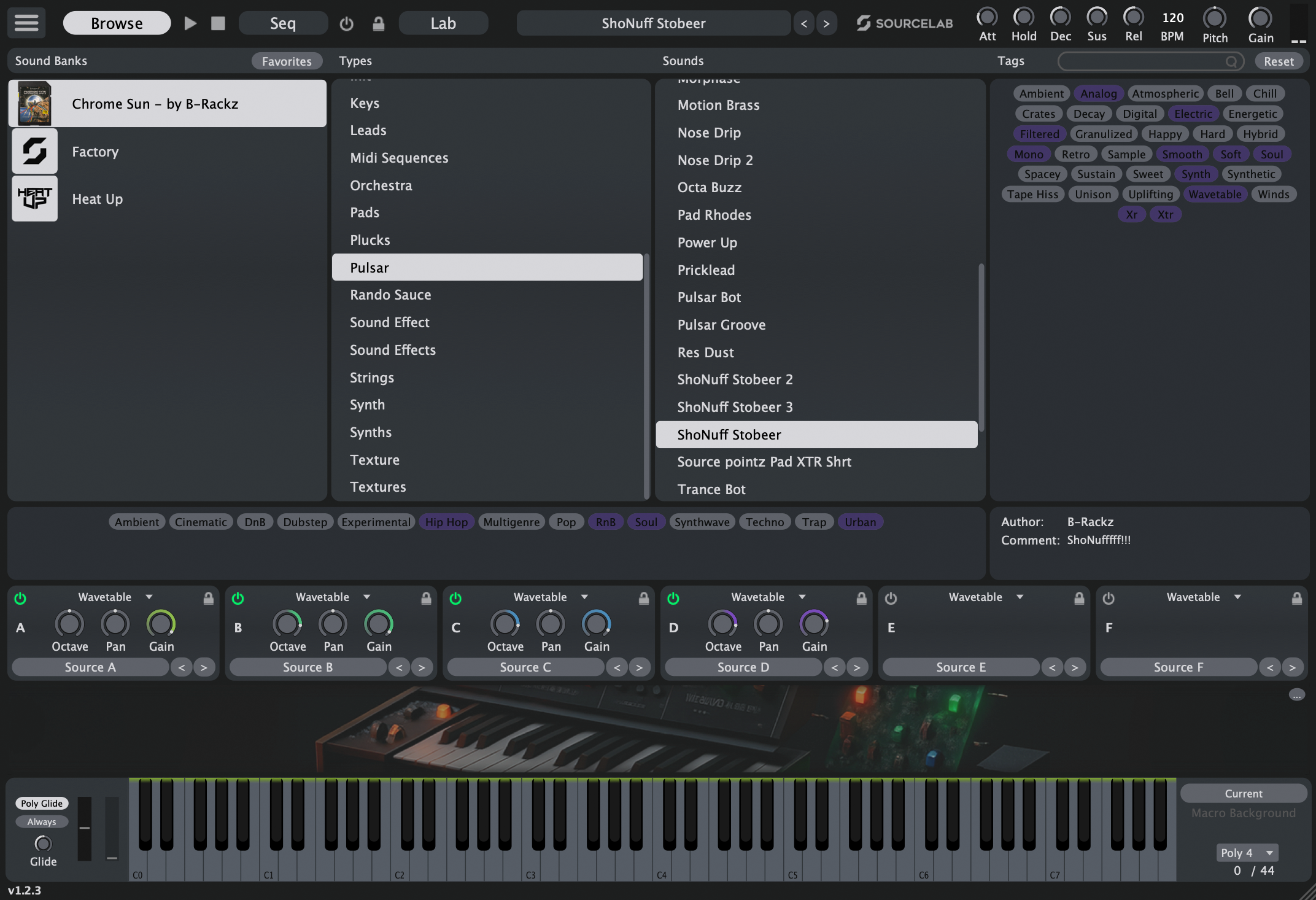Viewport: 1316px width, 900px height.
Task: Click the Pitch knob
Action: click(x=1215, y=18)
